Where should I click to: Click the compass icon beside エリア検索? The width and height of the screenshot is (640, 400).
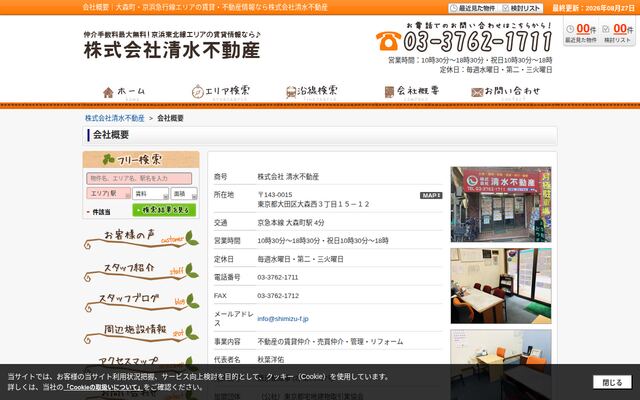tap(198, 92)
